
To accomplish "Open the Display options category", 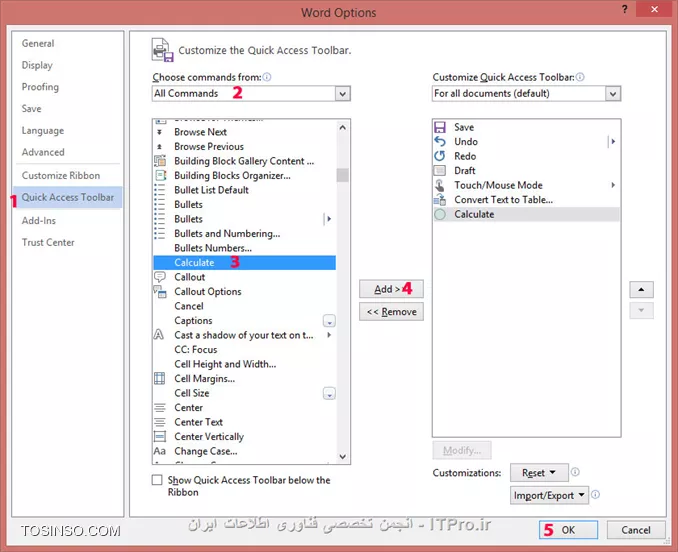I will (37, 65).
